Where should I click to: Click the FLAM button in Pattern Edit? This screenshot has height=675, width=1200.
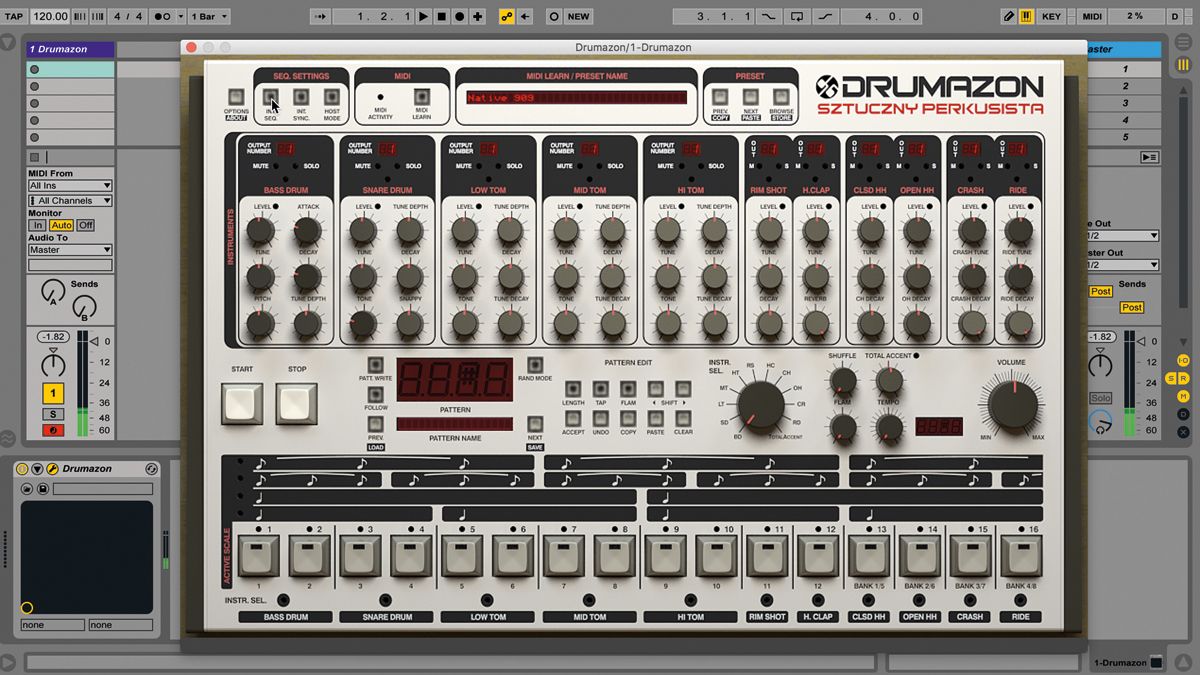pos(628,388)
